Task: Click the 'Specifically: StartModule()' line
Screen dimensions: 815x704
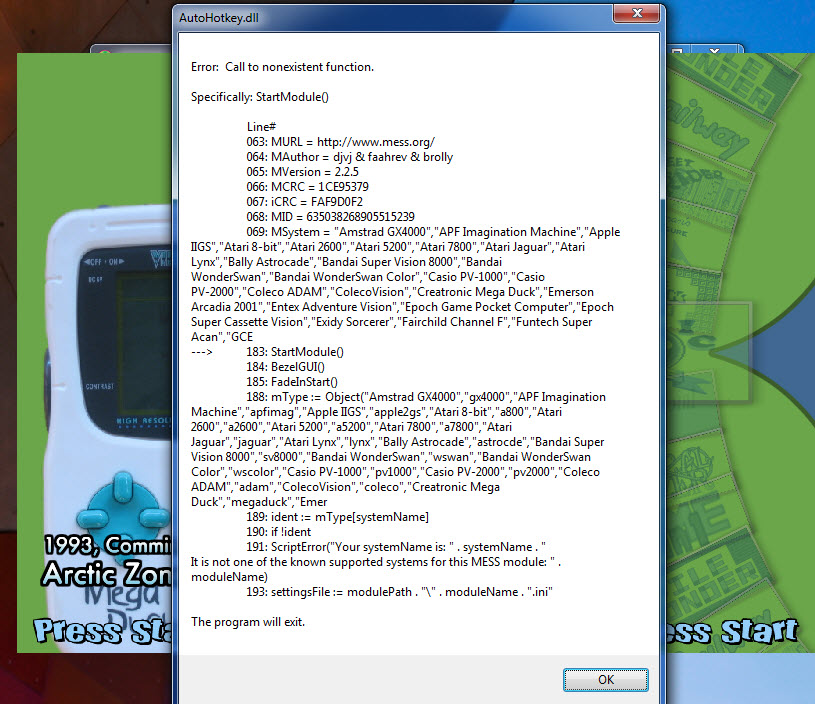Action: [x=260, y=97]
